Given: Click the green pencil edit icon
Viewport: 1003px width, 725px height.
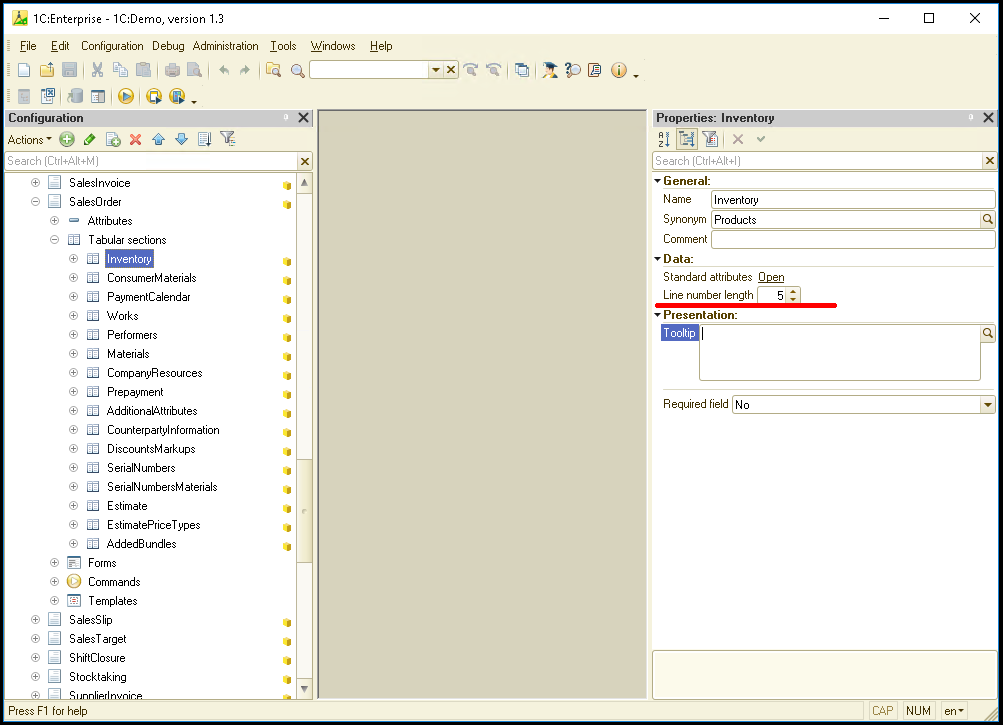Looking at the screenshot, I should [90, 139].
